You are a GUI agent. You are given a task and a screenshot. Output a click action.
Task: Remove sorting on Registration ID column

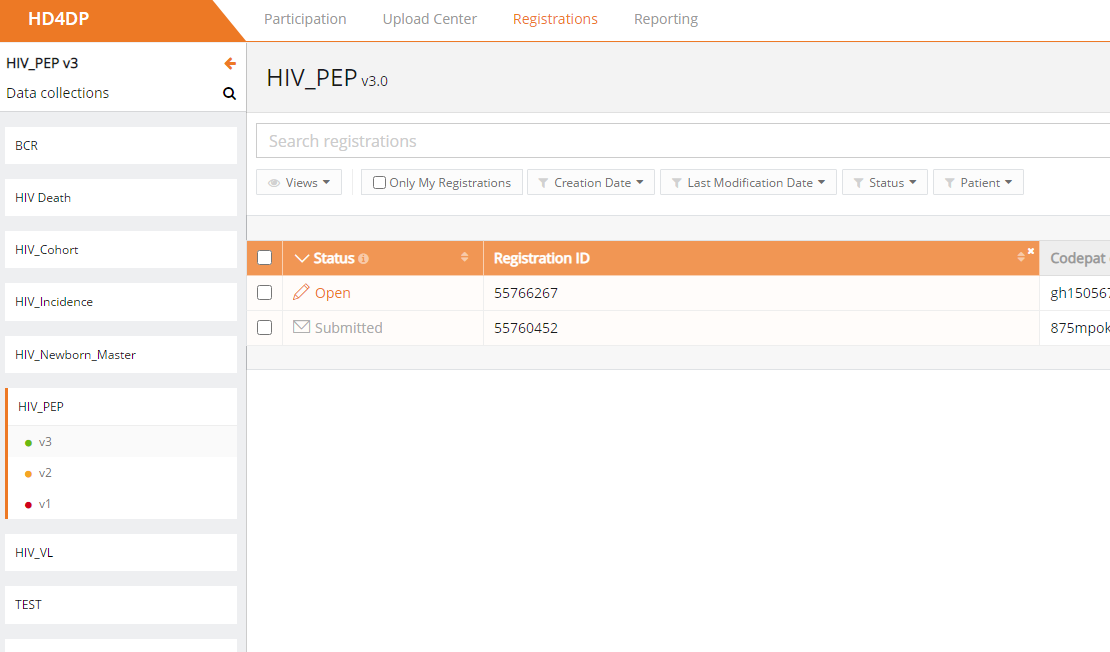pos(1031,251)
